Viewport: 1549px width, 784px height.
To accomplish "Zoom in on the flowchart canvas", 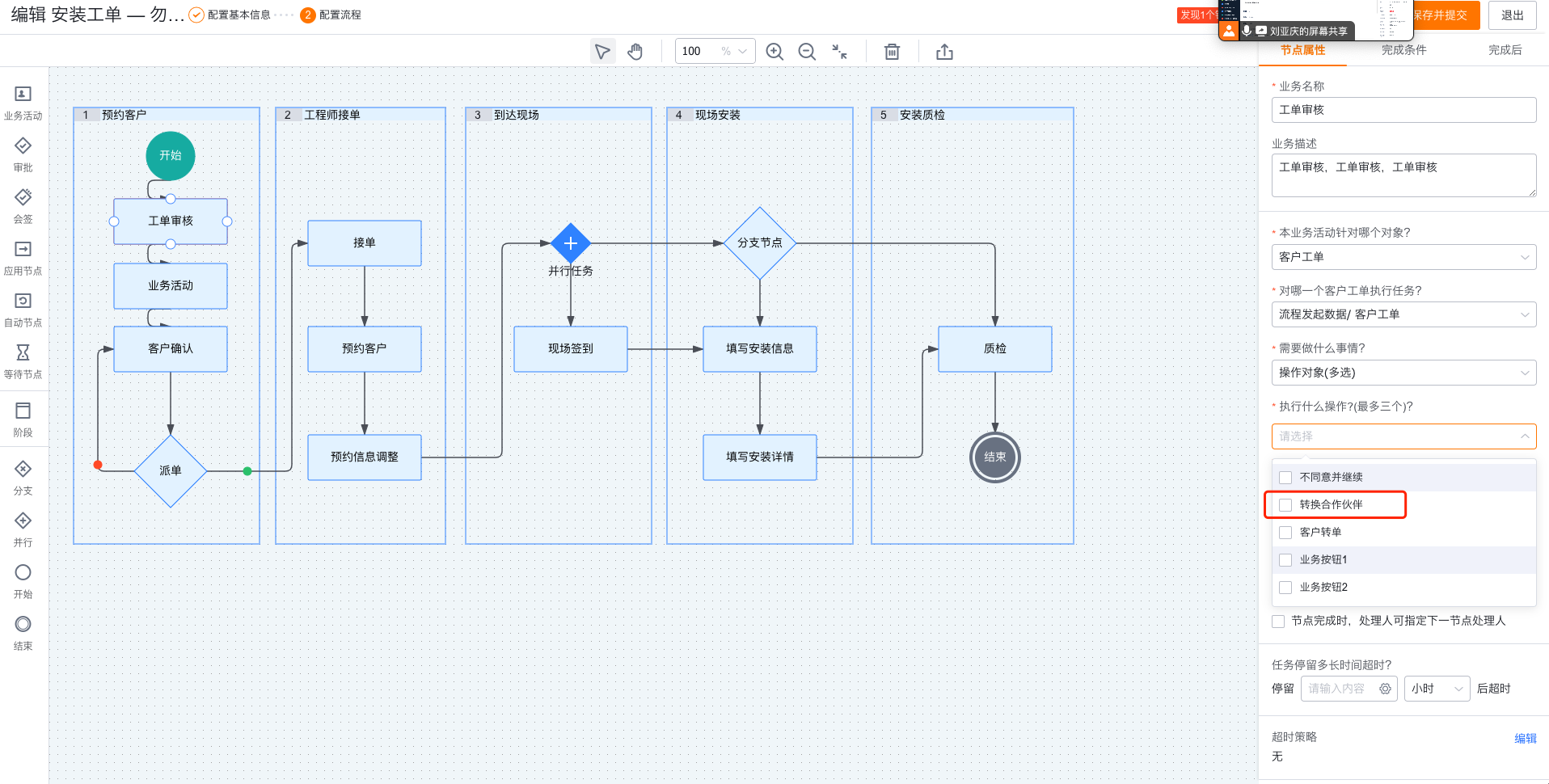I will pyautogui.click(x=774, y=52).
